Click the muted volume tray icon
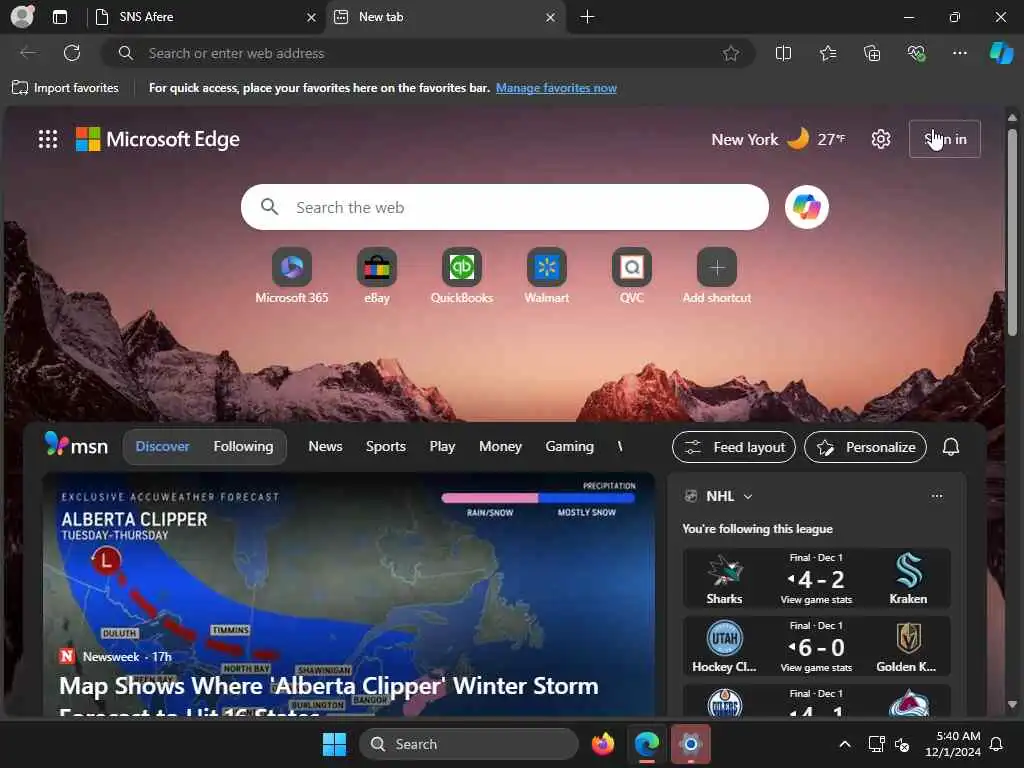Viewport: 1024px width, 768px height. point(902,744)
